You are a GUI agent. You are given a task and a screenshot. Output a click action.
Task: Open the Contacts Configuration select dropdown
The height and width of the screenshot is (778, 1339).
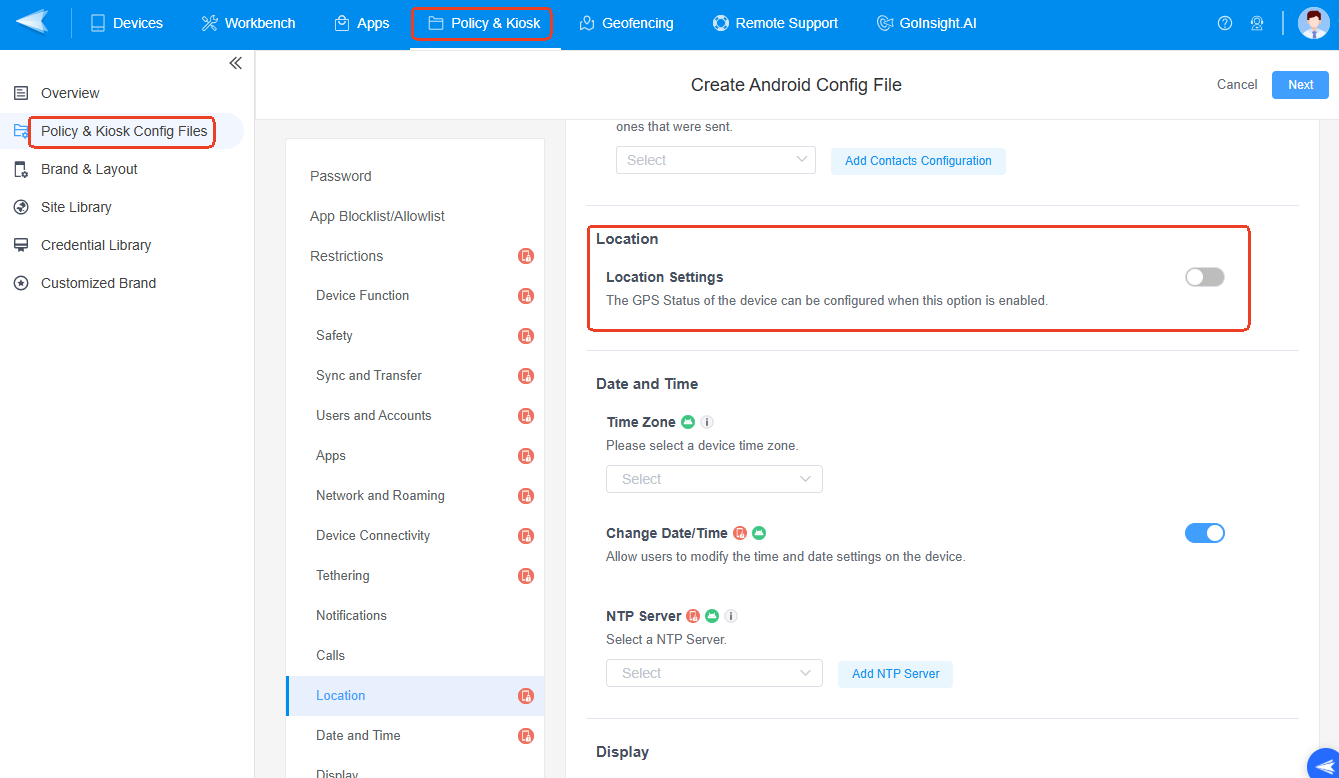[715, 160]
